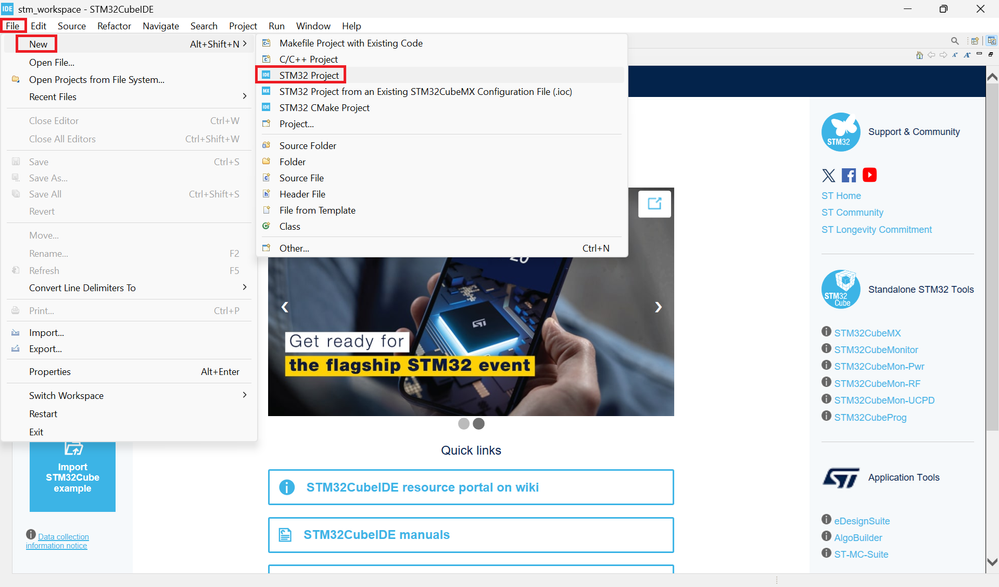Click the welcome page Home icon
This screenshot has height=587, width=999.
click(x=919, y=55)
